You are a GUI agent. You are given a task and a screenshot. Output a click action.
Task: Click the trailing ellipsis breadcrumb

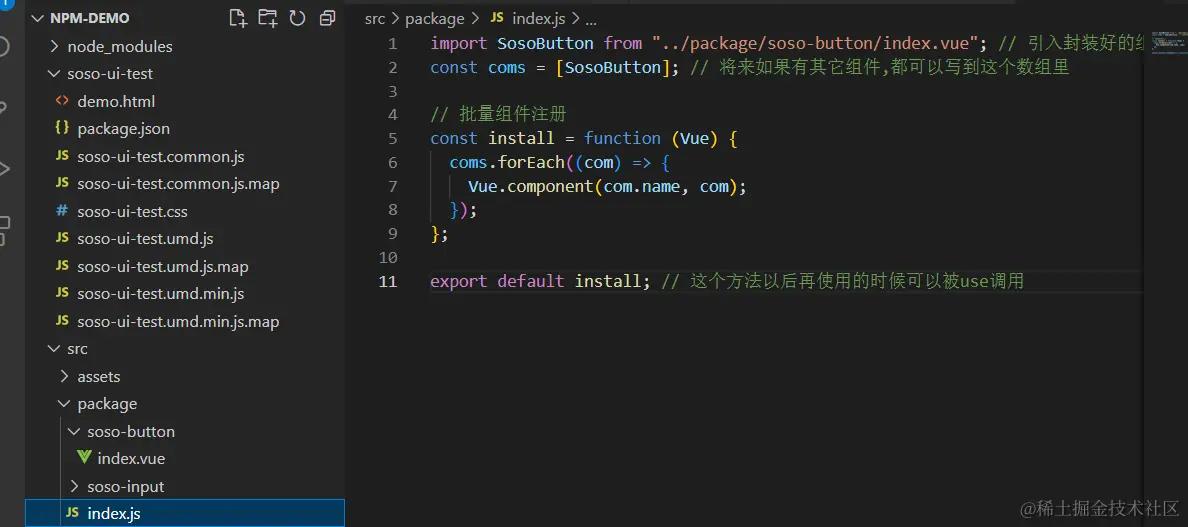589,19
